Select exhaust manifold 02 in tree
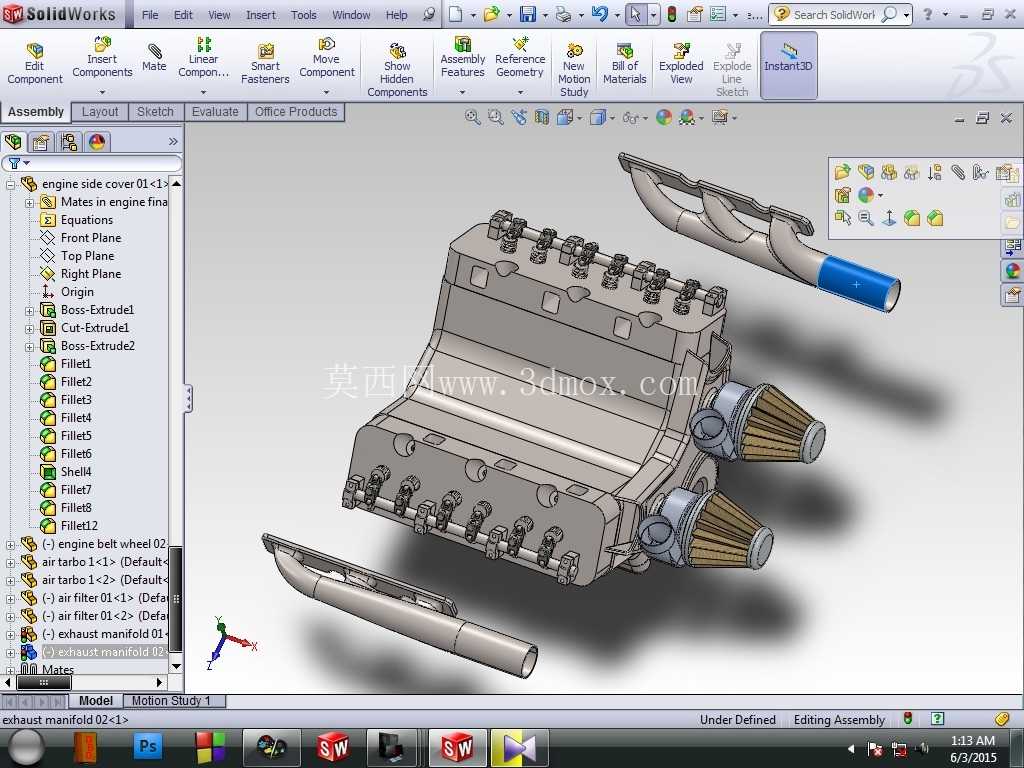The width and height of the screenshot is (1024, 768). (103, 652)
